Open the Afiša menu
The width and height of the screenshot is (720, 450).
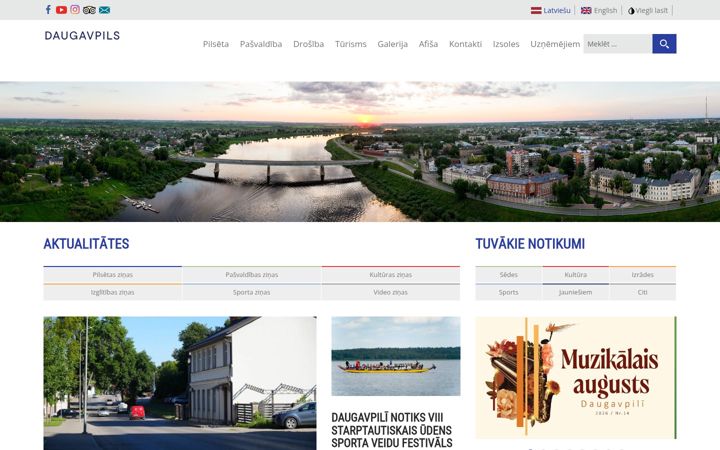tap(428, 44)
